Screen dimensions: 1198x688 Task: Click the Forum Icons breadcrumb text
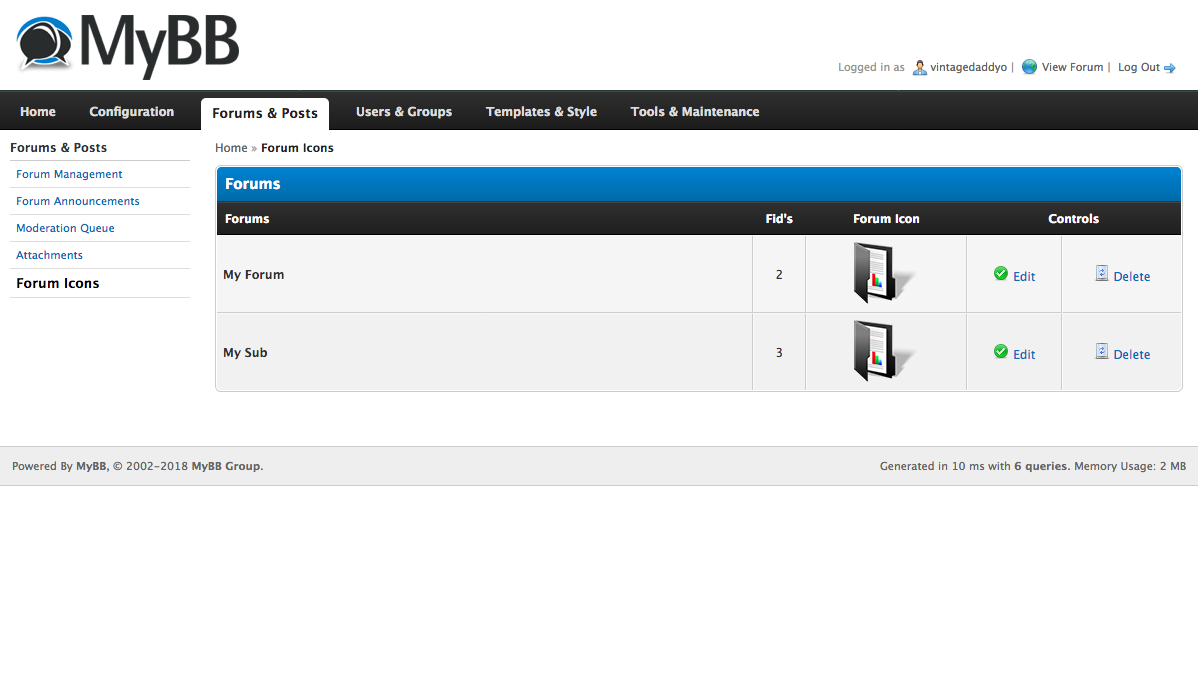click(x=297, y=148)
